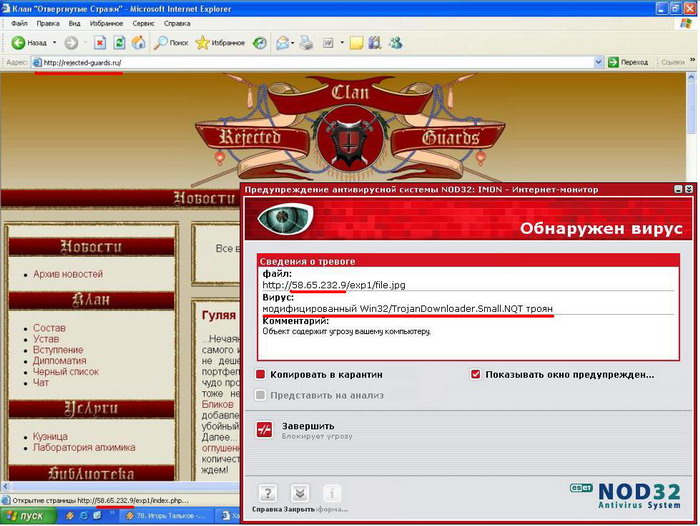Image resolution: width=700 pixels, height=526 pixels.
Task: Refresh the page with the toolbar icon
Action: (x=119, y=43)
